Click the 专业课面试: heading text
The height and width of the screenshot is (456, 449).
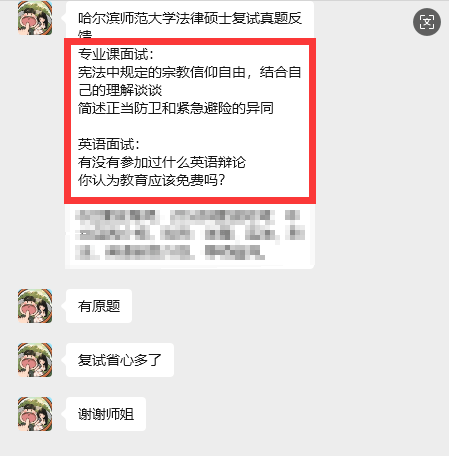click(x=116, y=54)
